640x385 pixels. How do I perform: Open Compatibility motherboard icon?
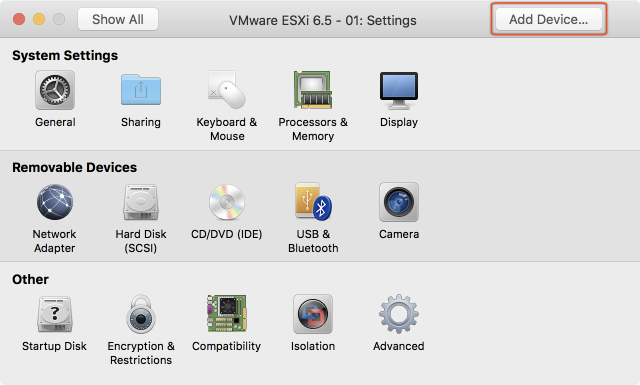(x=227, y=314)
